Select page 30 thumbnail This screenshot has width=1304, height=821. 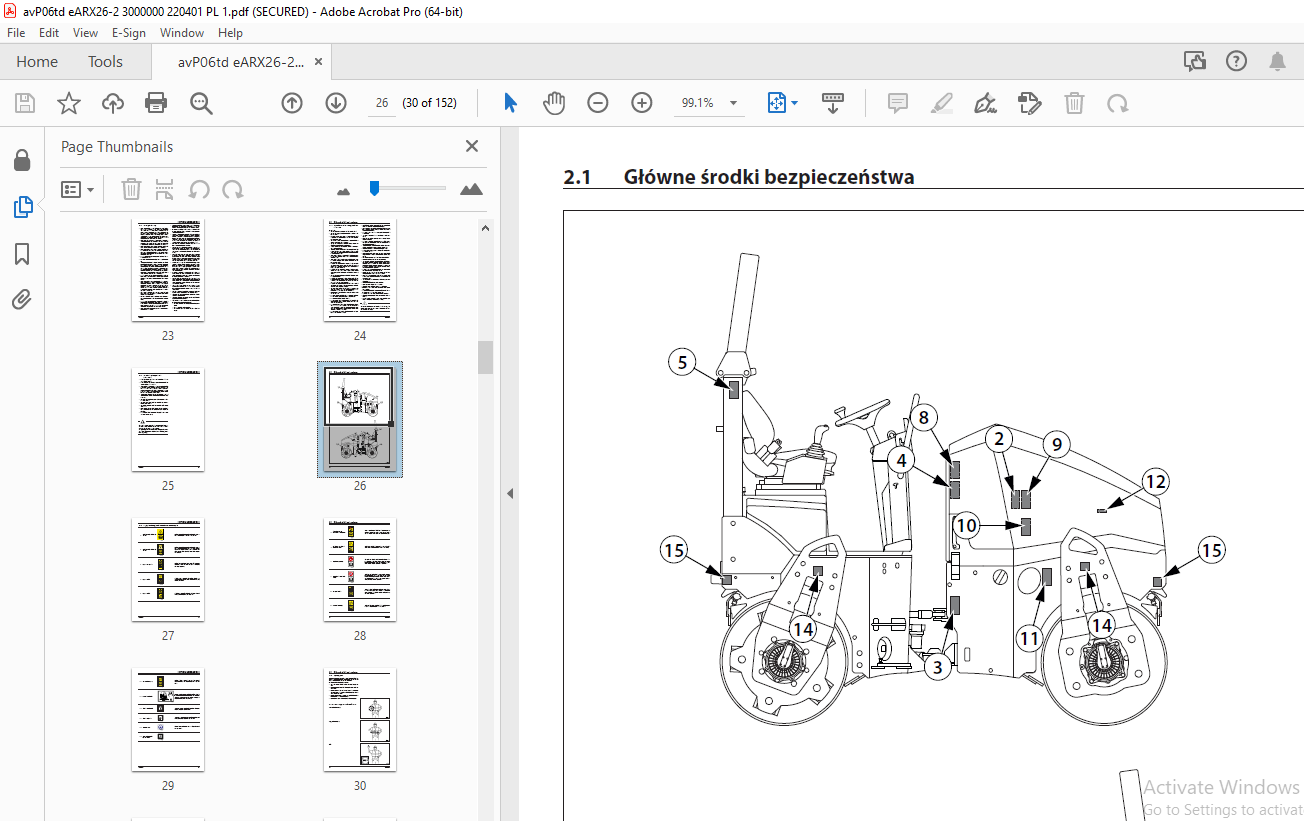tap(360, 720)
